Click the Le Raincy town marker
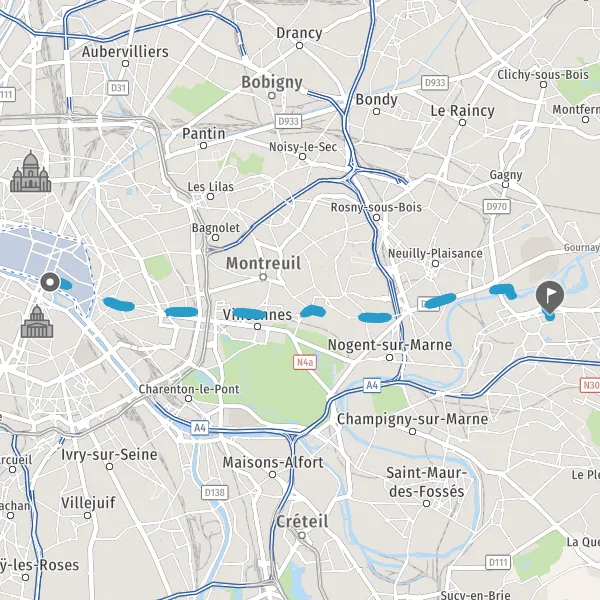Image resolution: width=600 pixels, height=600 pixels. (x=462, y=122)
